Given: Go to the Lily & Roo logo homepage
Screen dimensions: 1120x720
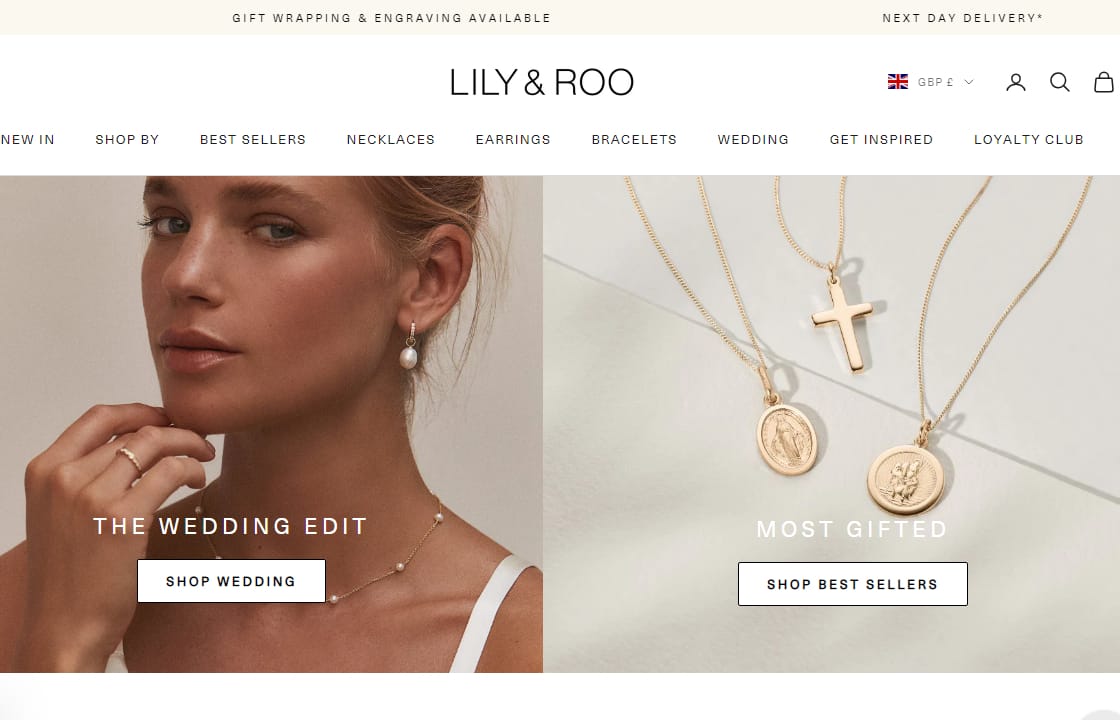Looking at the screenshot, I should pyautogui.click(x=542, y=82).
